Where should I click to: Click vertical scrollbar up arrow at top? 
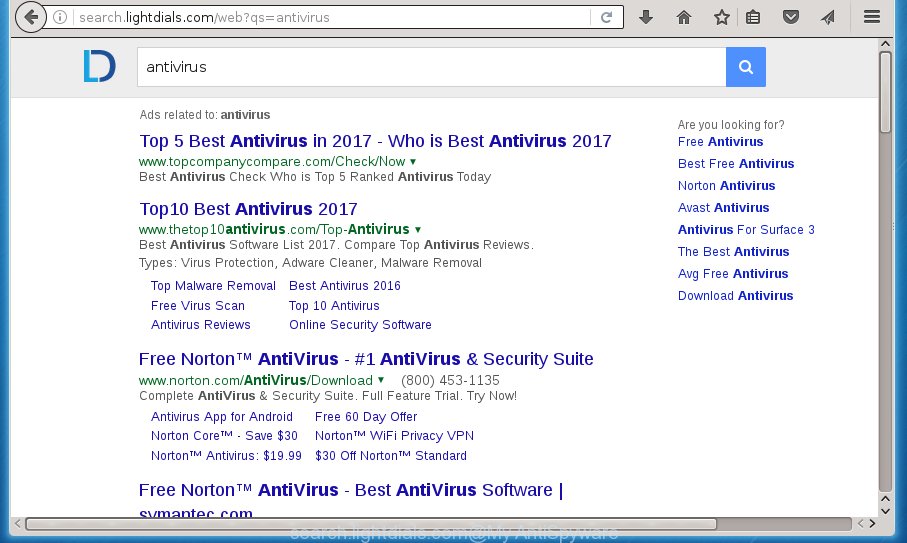(x=885, y=44)
